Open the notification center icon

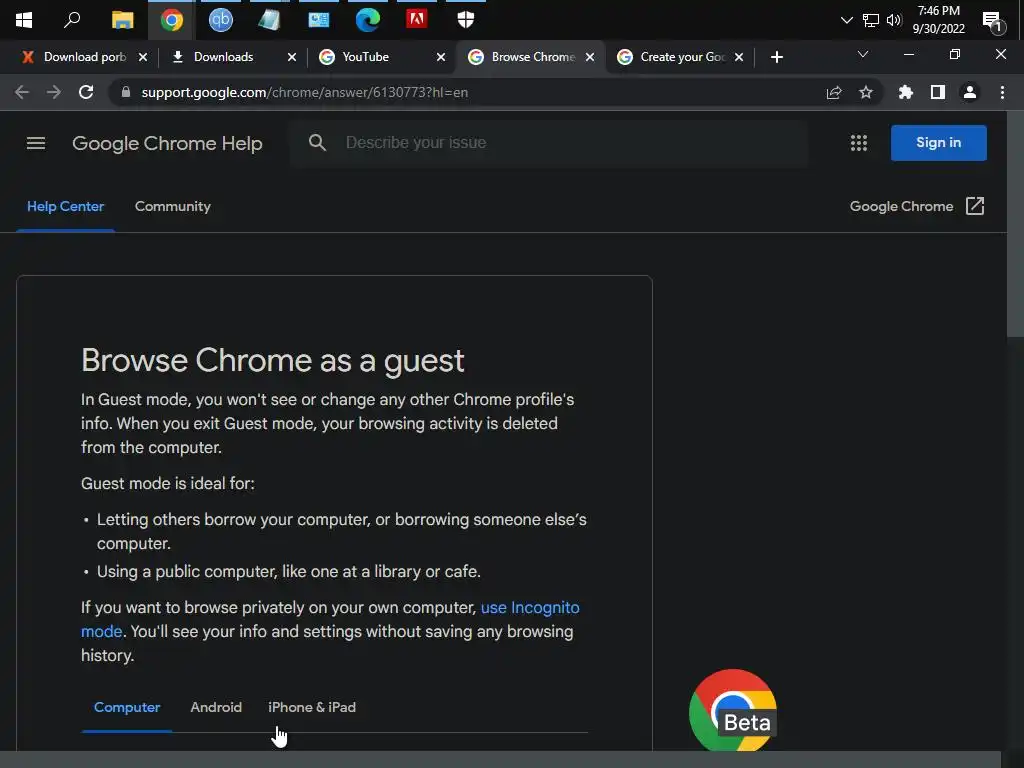tap(993, 22)
